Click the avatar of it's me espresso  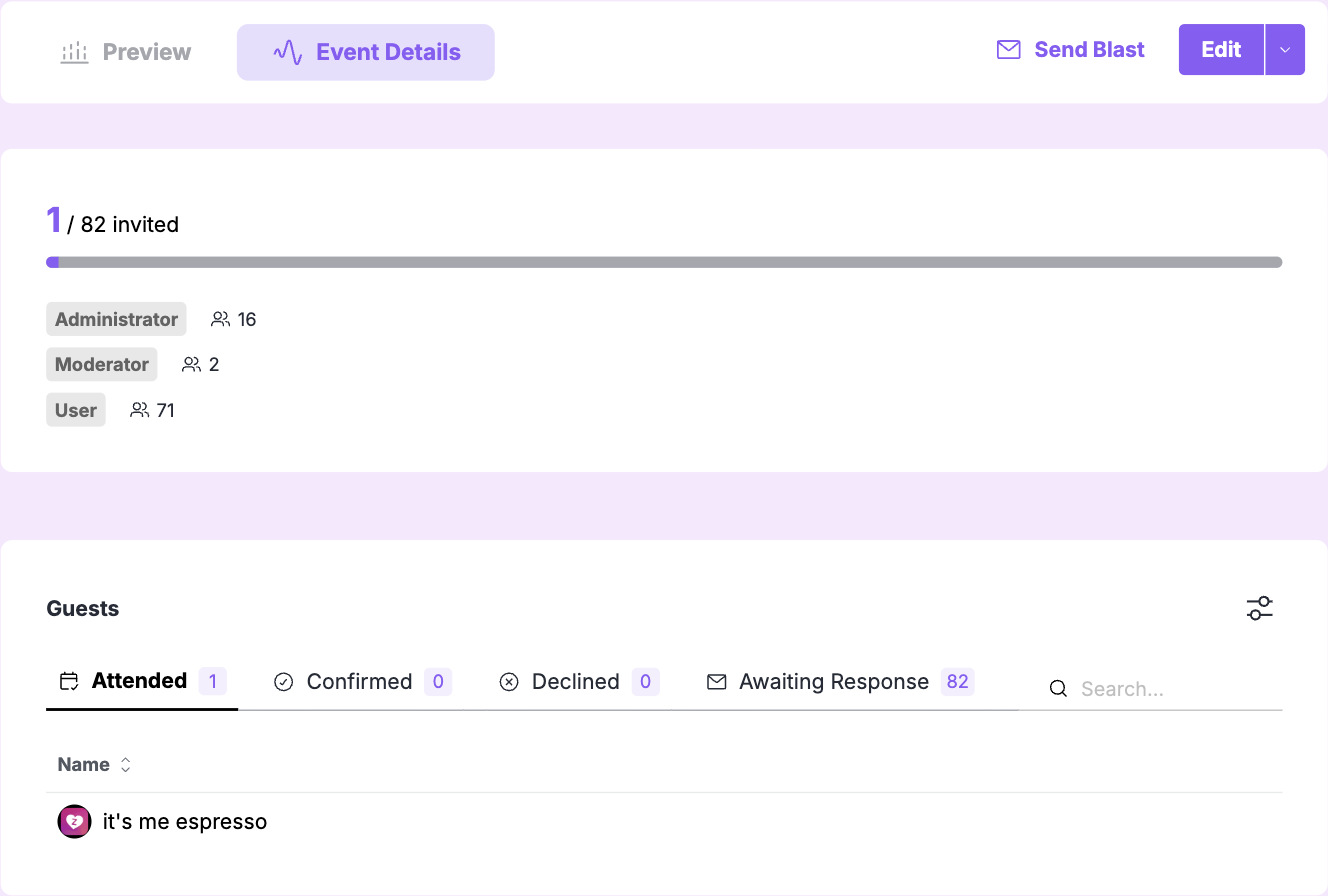(x=75, y=822)
